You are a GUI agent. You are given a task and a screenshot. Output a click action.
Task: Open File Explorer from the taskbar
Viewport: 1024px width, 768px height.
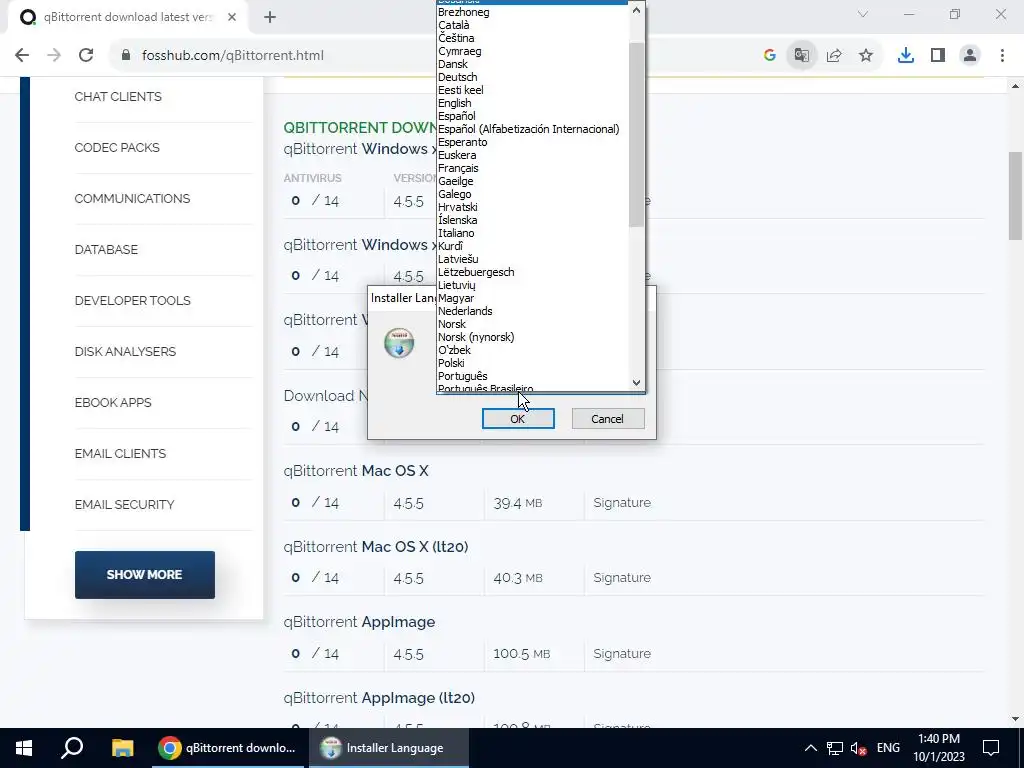click(x=122, y=748)
